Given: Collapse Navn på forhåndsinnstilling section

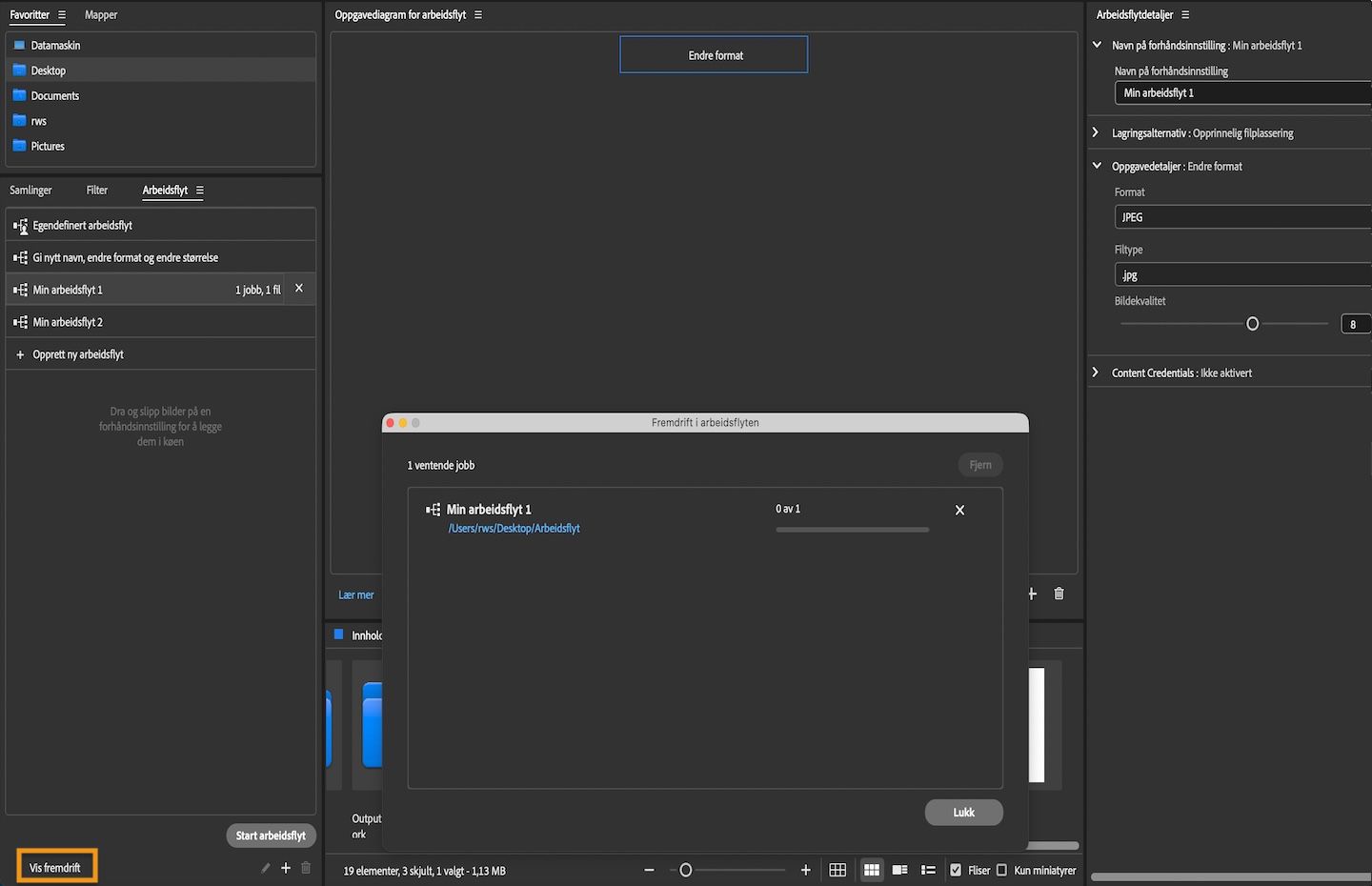Looking at the screenshot, I should [1097, 45].
